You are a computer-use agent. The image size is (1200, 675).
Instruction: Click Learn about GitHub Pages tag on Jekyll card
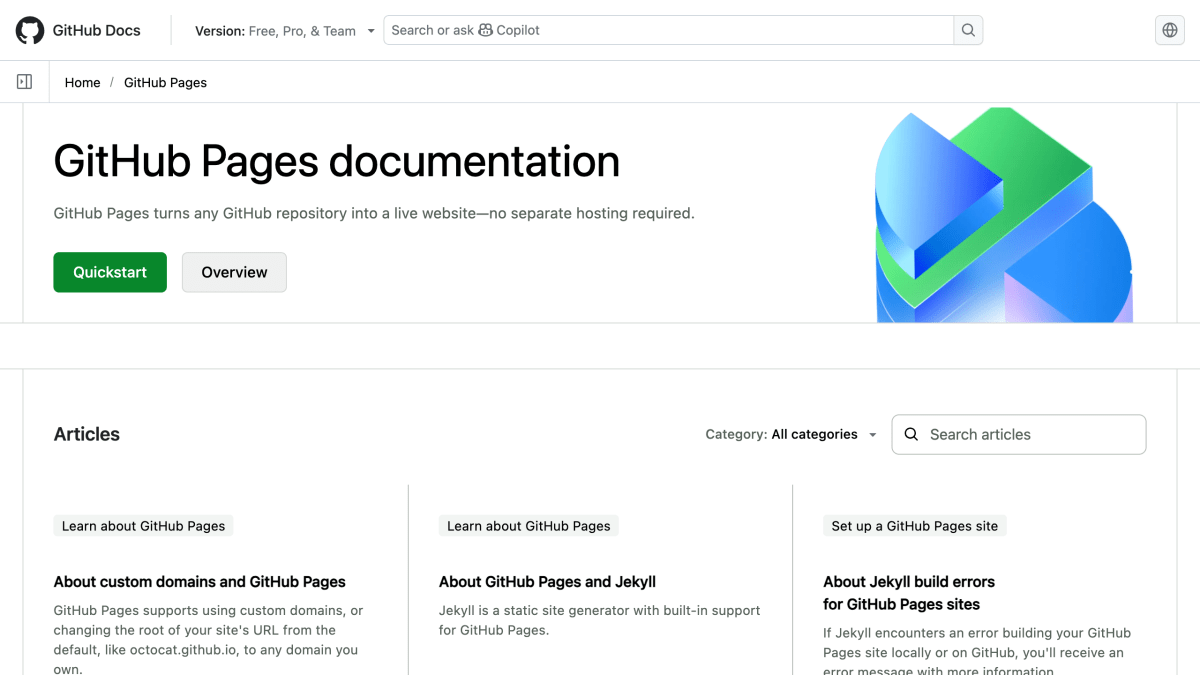pos(529,526)
